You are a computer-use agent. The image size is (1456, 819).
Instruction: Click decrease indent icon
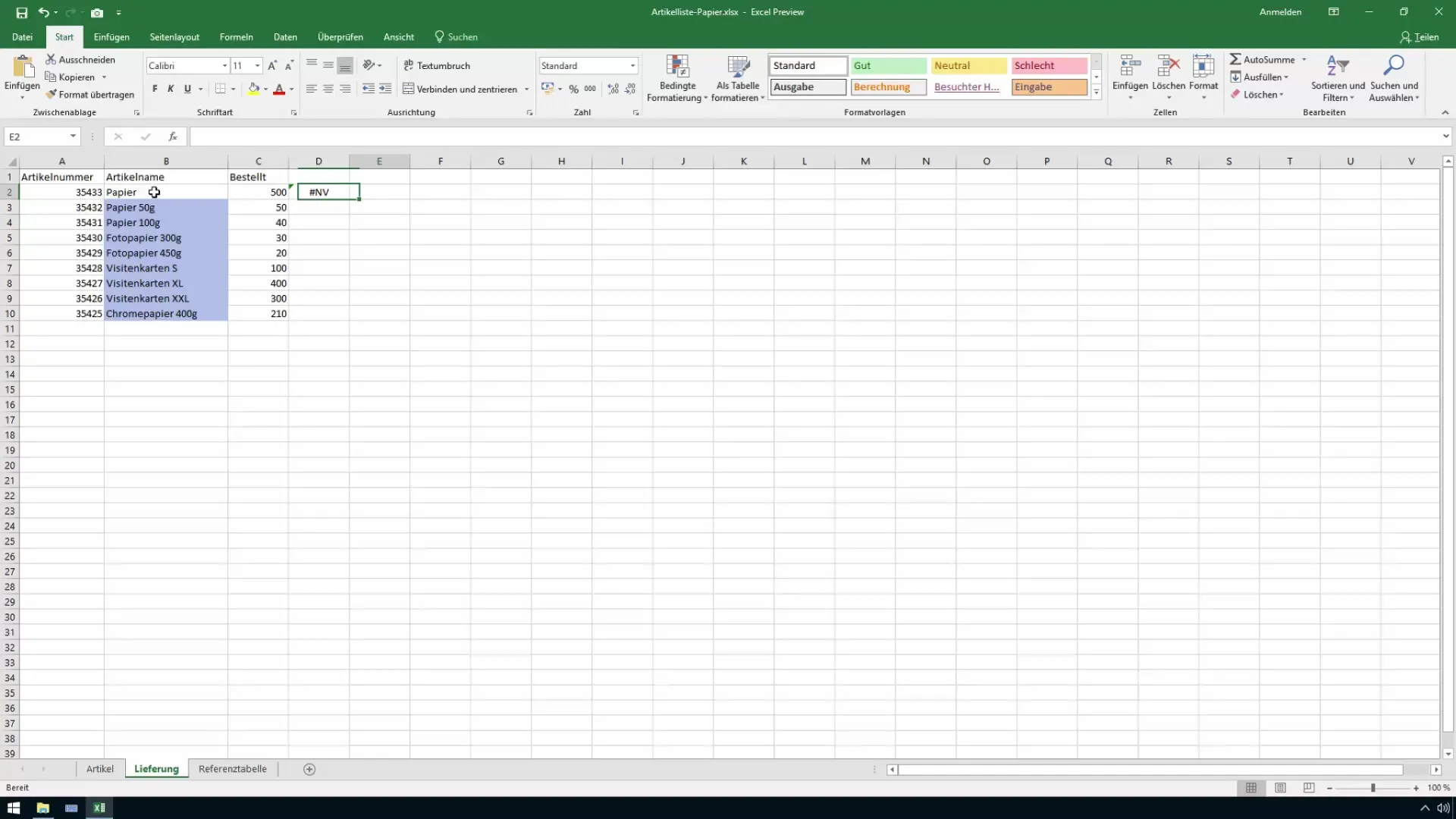[369, 89]
